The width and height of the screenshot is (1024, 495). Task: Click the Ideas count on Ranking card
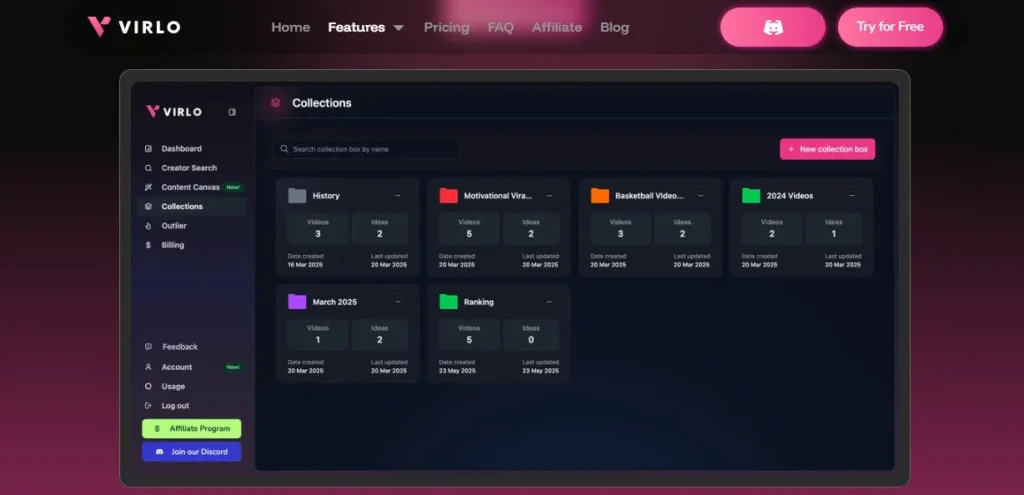[531, 335]
